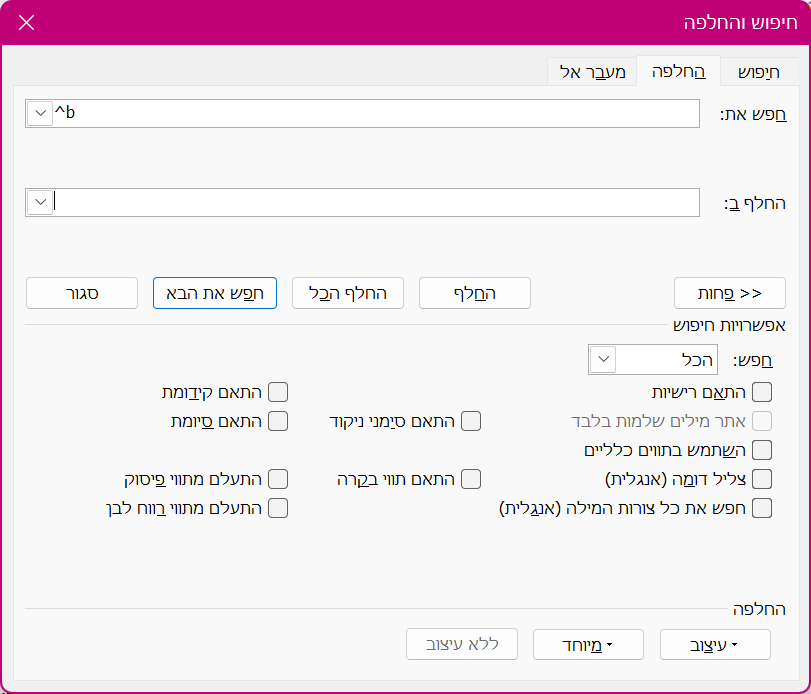Enable the התעלם מתווי פיסוק checkbox
The height and width of the screenshot is (694, 811).
[x=278, y=479]
